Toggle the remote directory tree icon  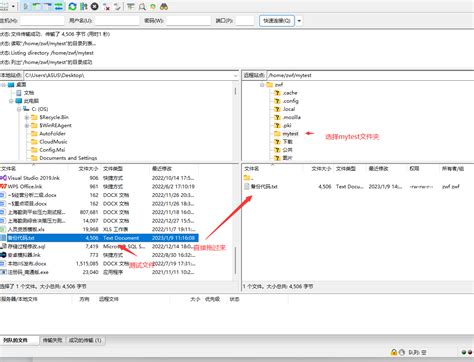pyautogui.click(x=48, y=6)
